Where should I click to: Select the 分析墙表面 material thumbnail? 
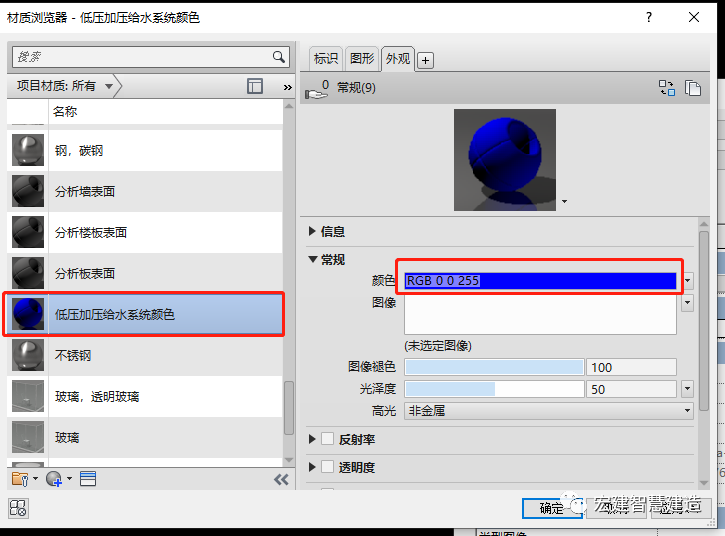pyautogui.click(x=28, y=191)
